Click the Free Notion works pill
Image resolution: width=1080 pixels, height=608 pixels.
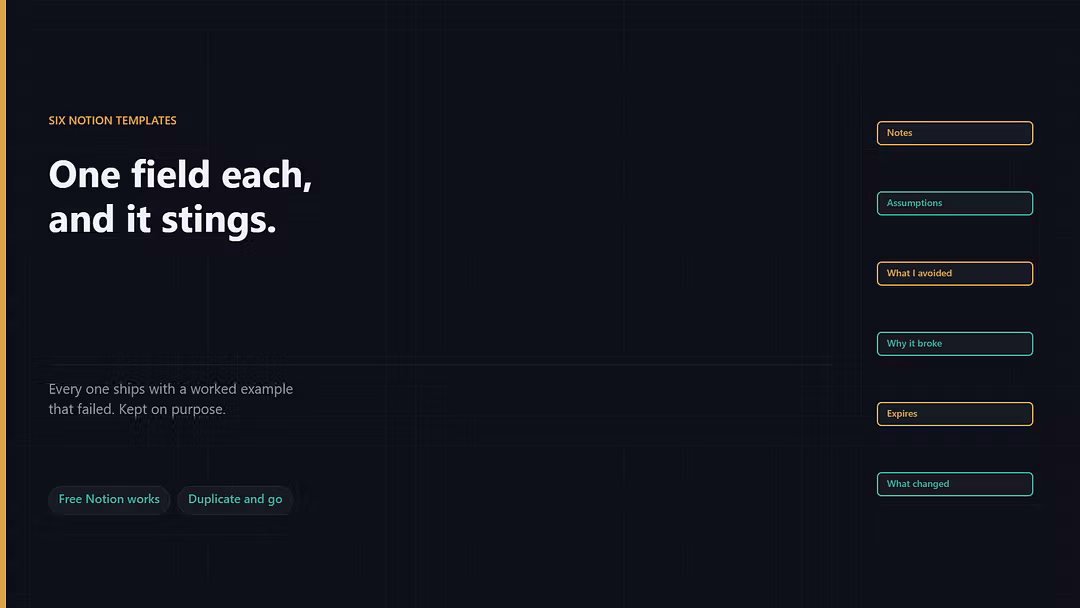(109, 499)
